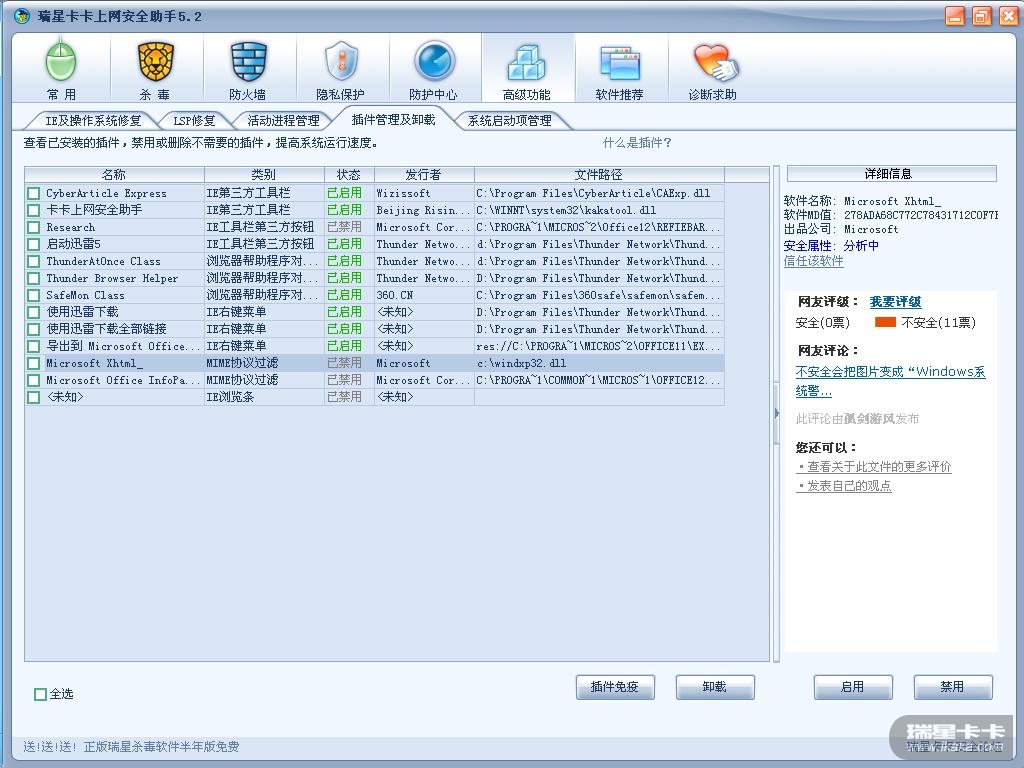Click the 卸载 uninstall button
This screenshot has width=1024, height=768.
point(715,687)
